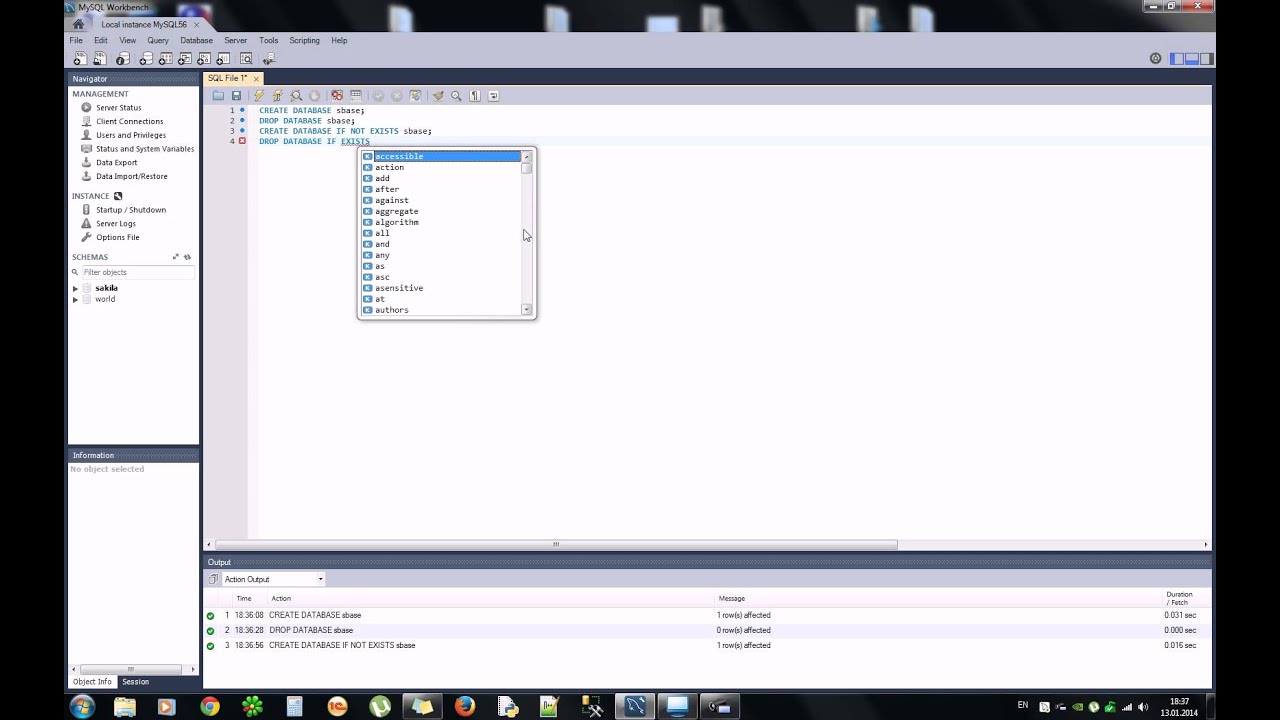Click the search table data icon in main toolbar
The image size is (1280, 720).
(246, 59)
